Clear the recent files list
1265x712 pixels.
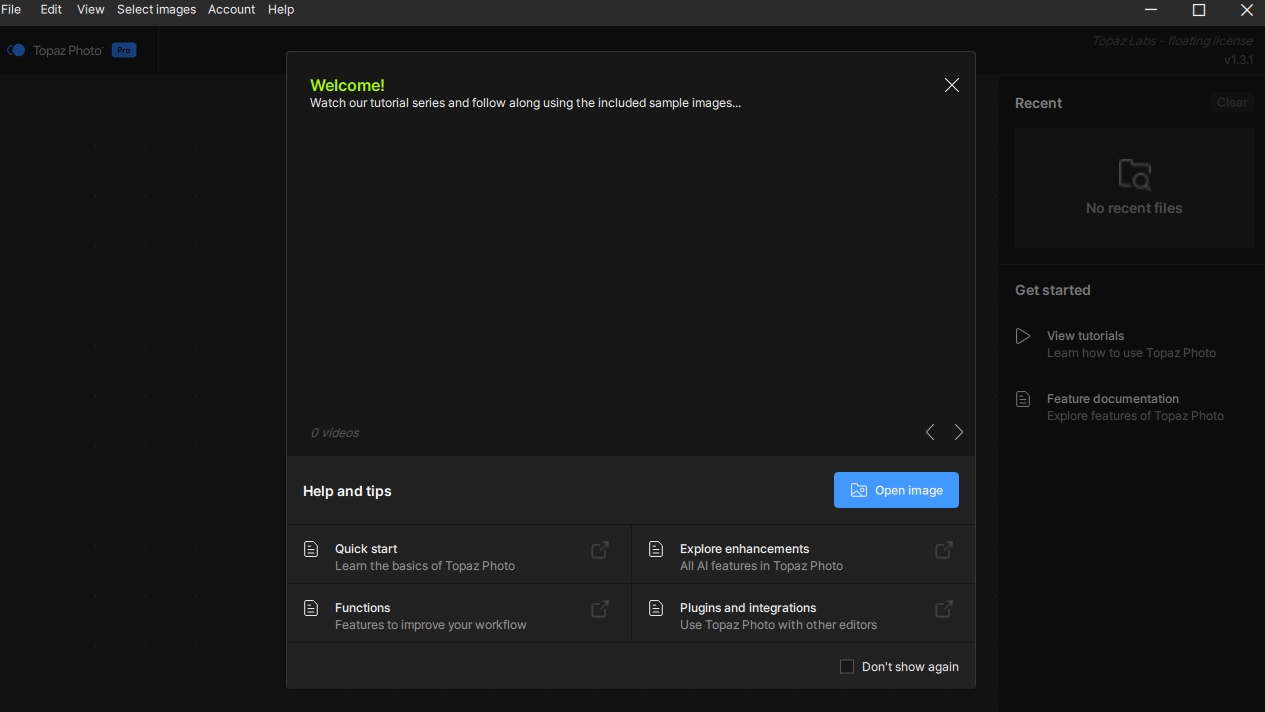click(x=1231, y=102)
